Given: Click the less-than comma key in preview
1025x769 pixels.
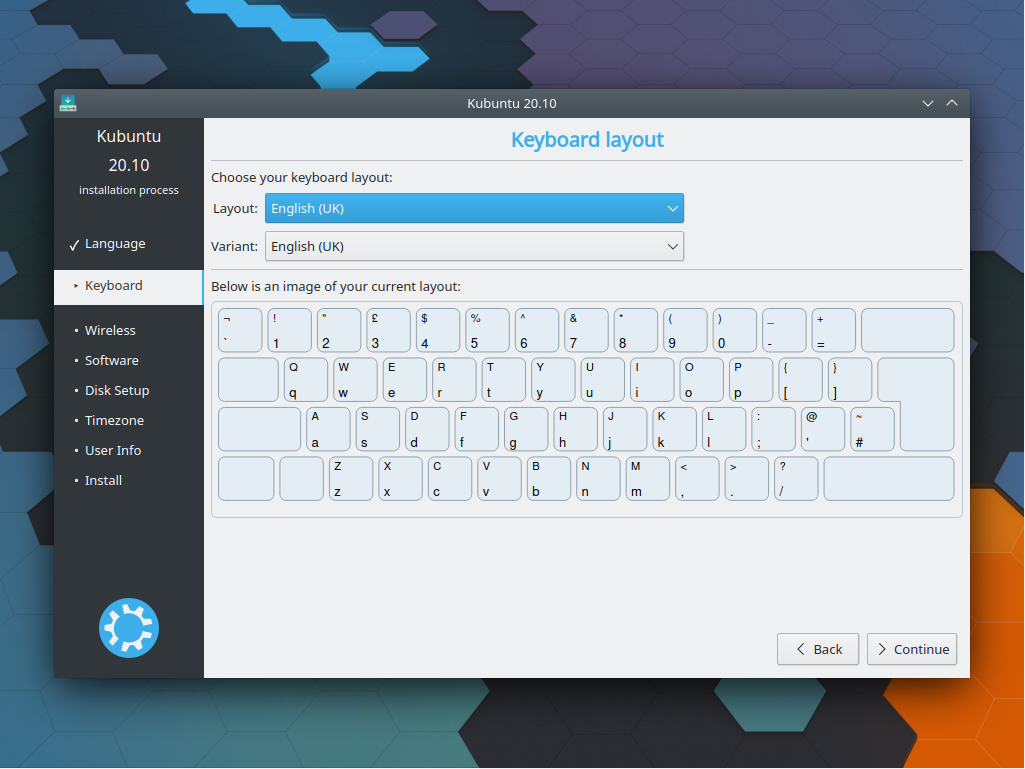Looking at the screenshot, I should coord(697,479).
